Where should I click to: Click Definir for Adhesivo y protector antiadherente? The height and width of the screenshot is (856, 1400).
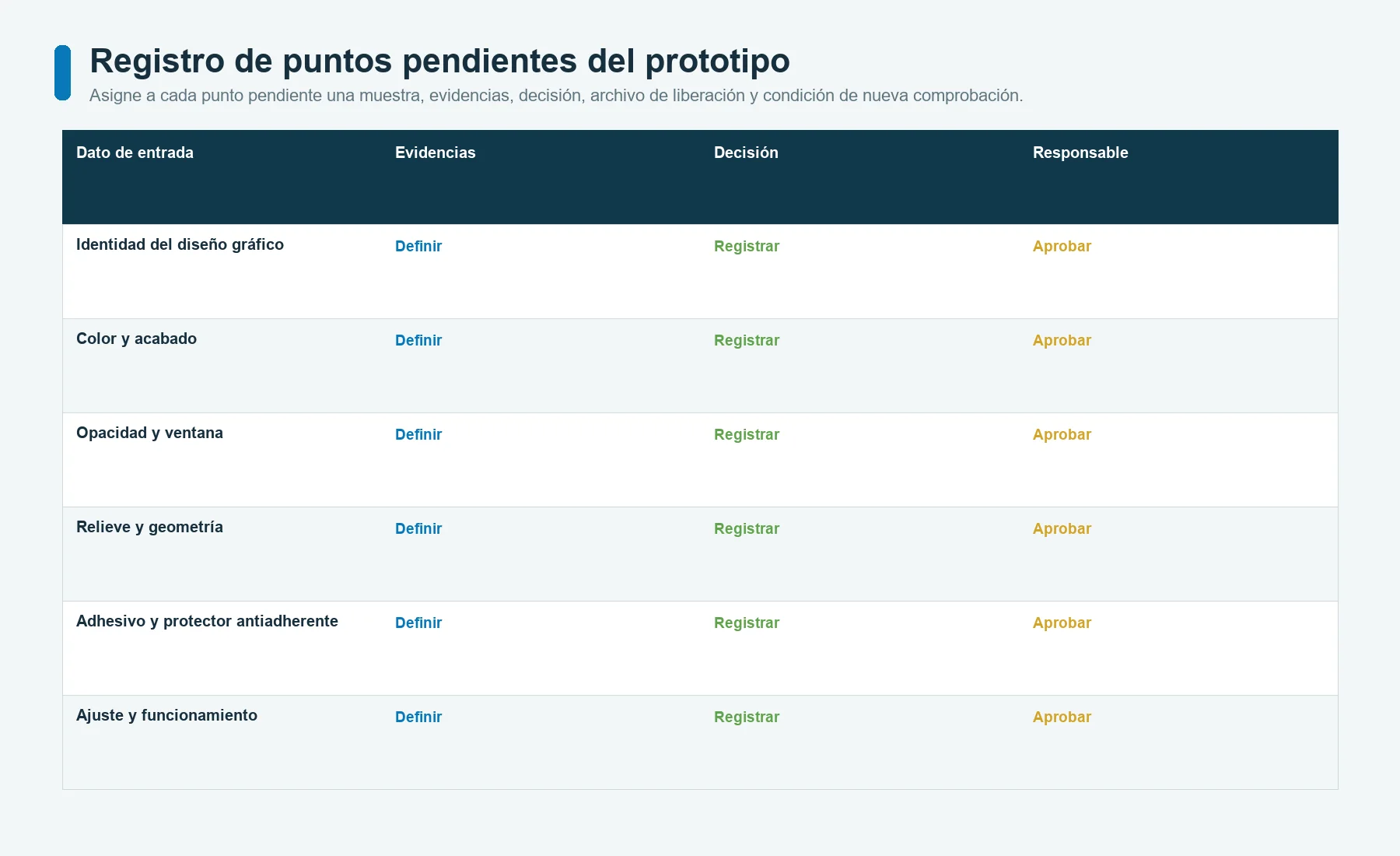tap(418, 623)
